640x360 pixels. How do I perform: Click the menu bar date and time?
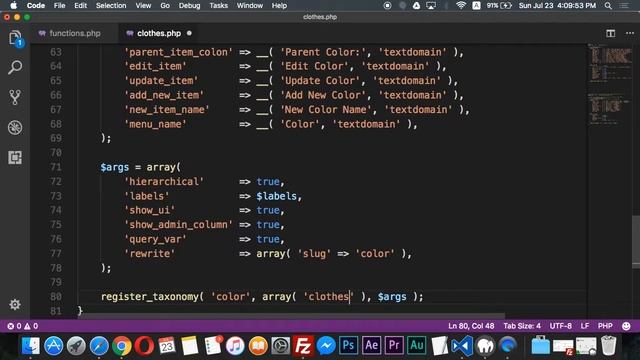point(557,6)
